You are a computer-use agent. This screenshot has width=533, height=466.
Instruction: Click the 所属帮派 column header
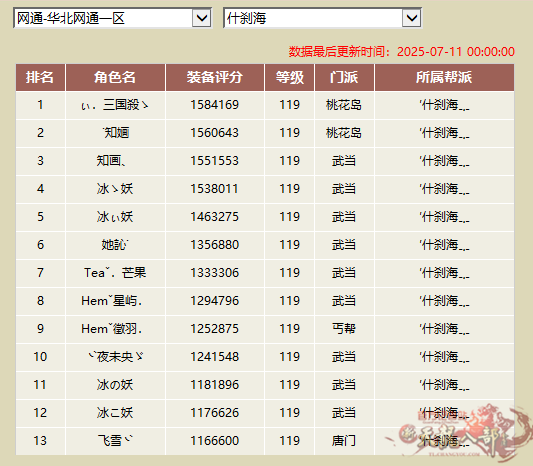click(444, 77)
